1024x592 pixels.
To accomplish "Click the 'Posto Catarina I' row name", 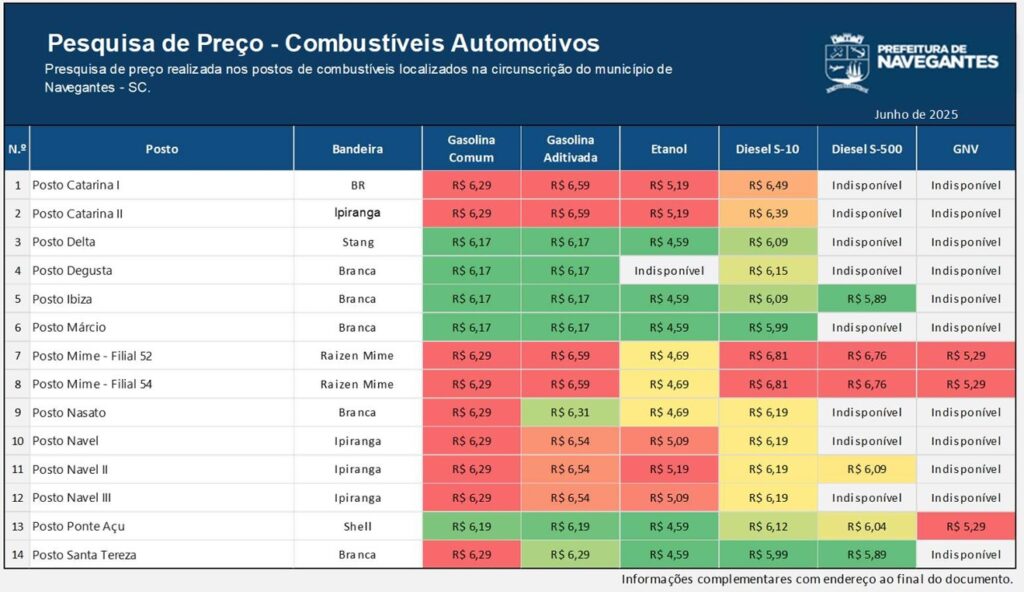I will (76, 185).
